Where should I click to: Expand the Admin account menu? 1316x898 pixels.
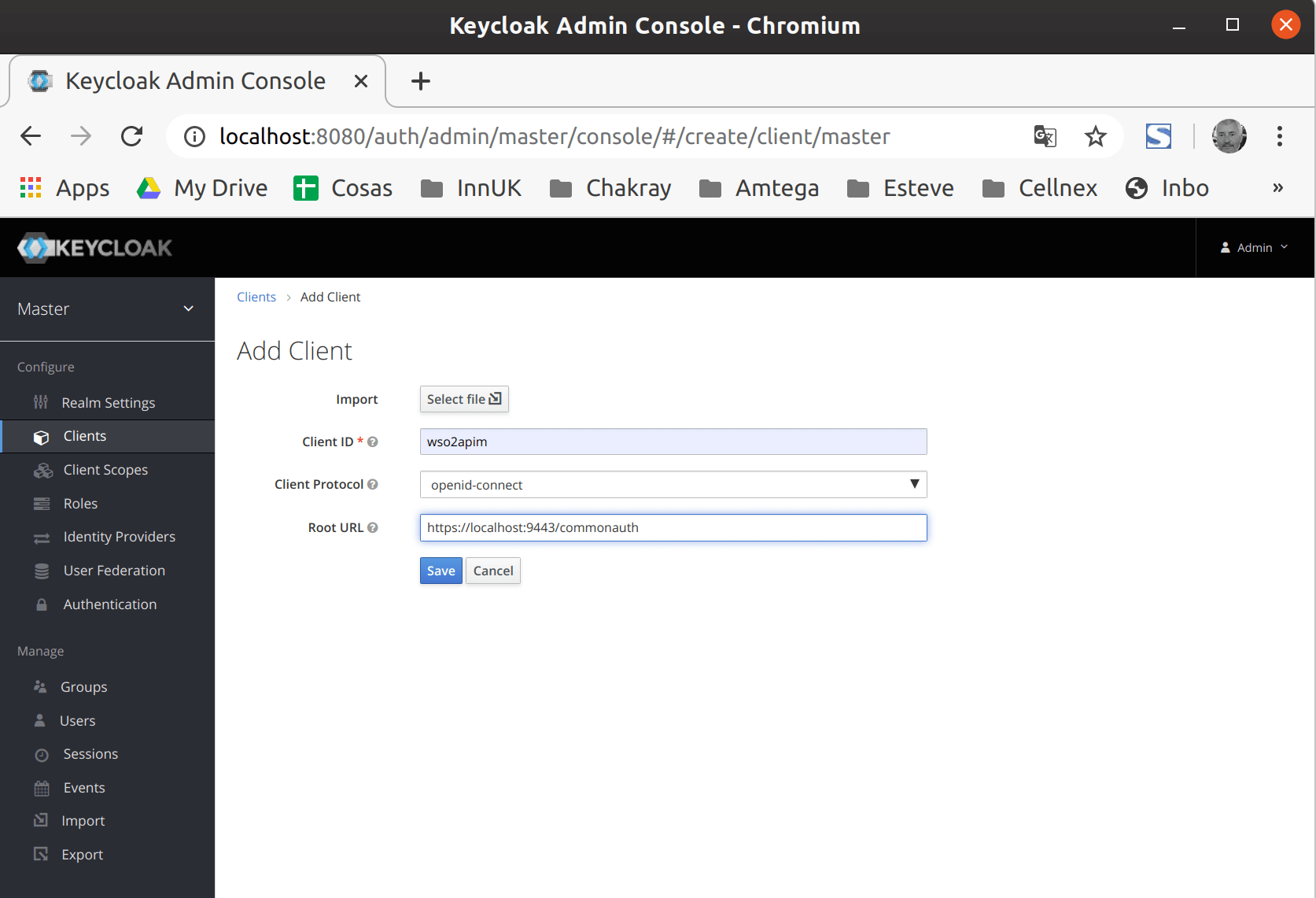[1254, 247]
